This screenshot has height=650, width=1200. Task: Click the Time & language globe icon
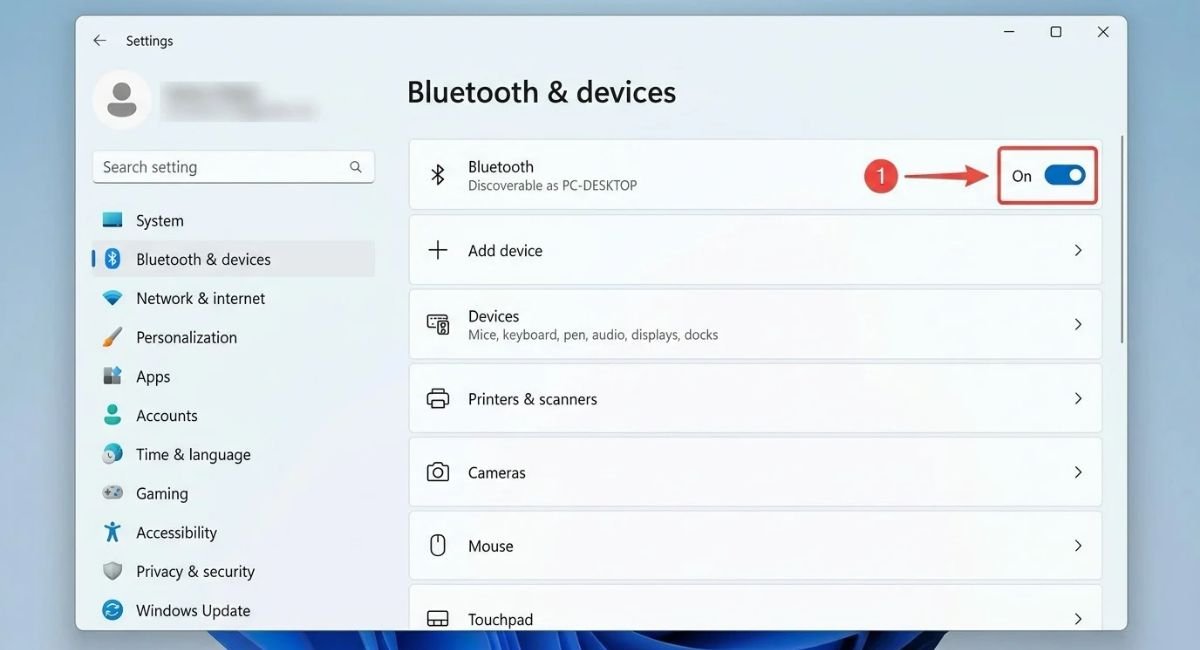pyautogui.click(x=113, y=454)
